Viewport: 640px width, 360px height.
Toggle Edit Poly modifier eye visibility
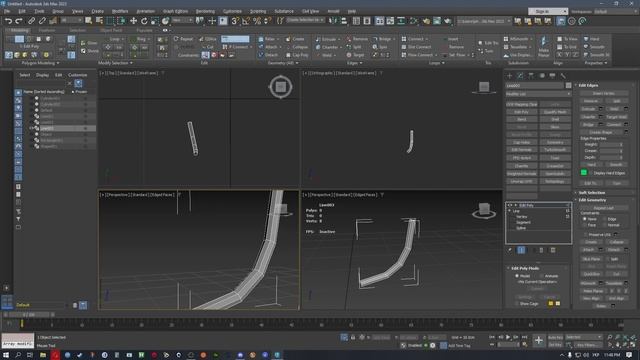pos(510,205)
